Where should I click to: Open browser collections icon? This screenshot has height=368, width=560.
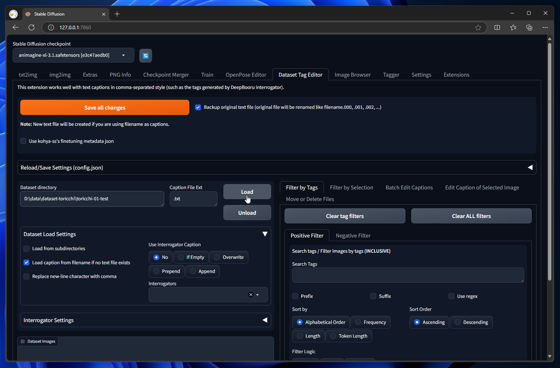click(529, 28)
